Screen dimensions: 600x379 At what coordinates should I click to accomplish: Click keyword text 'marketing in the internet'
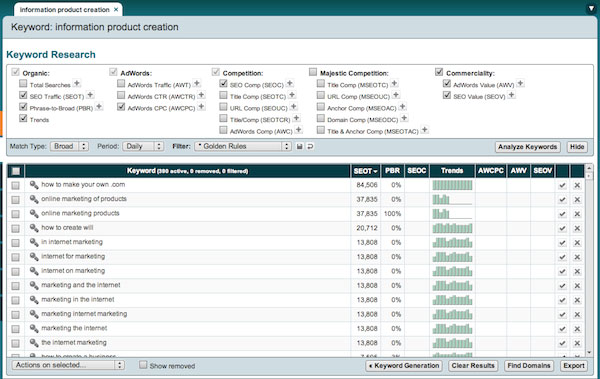(78, 299)
